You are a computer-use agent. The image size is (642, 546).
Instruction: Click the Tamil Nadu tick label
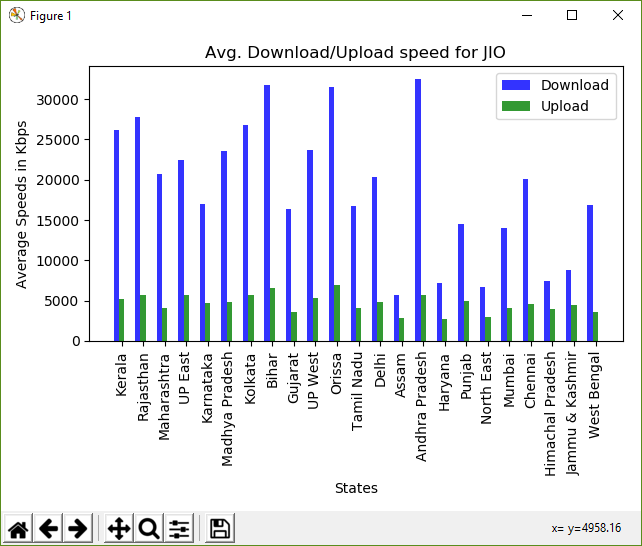click(357, 391)
